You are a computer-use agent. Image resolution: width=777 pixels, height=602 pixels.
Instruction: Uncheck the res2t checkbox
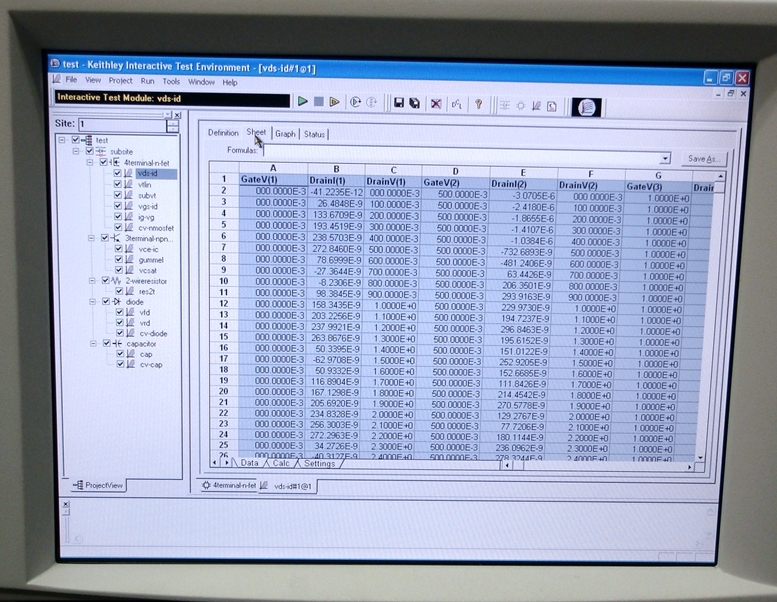pyautogui.click(x=119, y=291)
